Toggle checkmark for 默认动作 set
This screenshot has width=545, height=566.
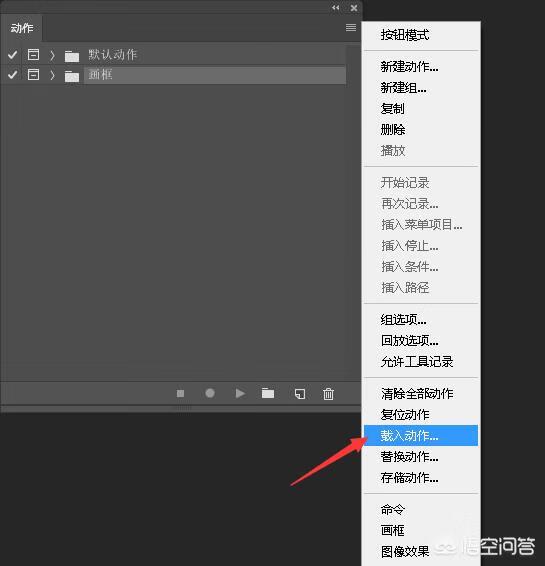pos(13,55)
